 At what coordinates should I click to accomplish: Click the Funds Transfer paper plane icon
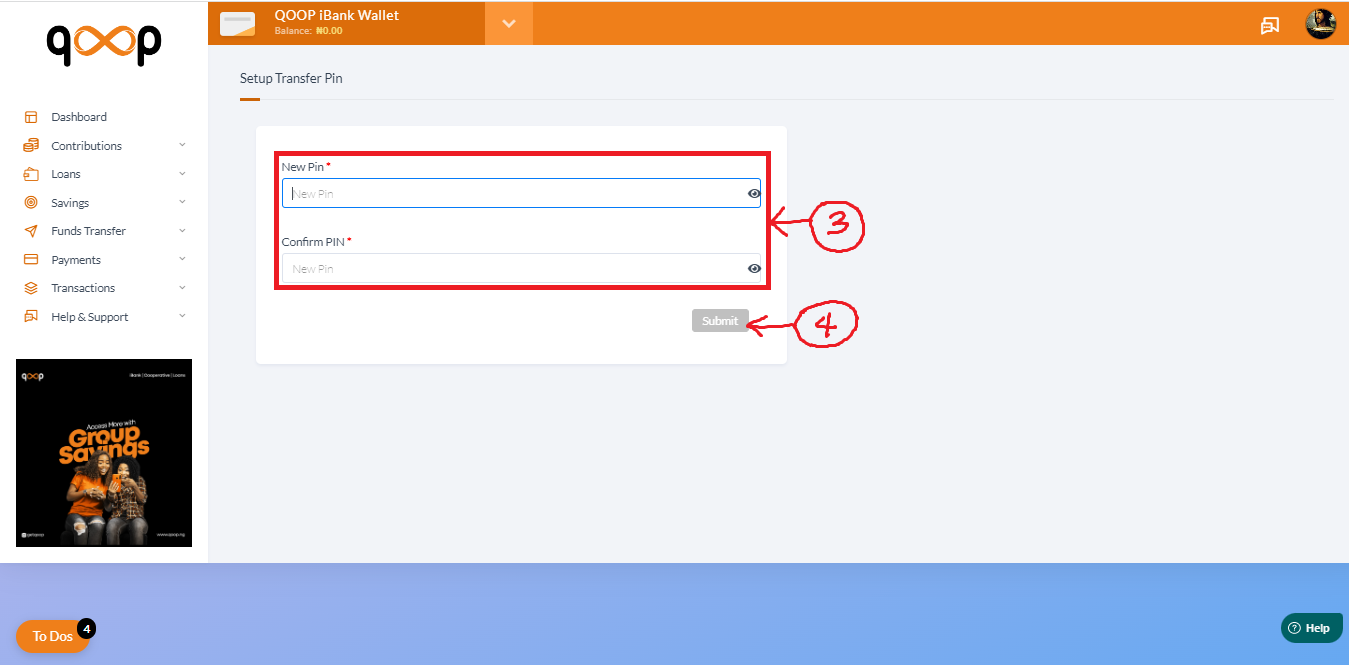[31, 231]
